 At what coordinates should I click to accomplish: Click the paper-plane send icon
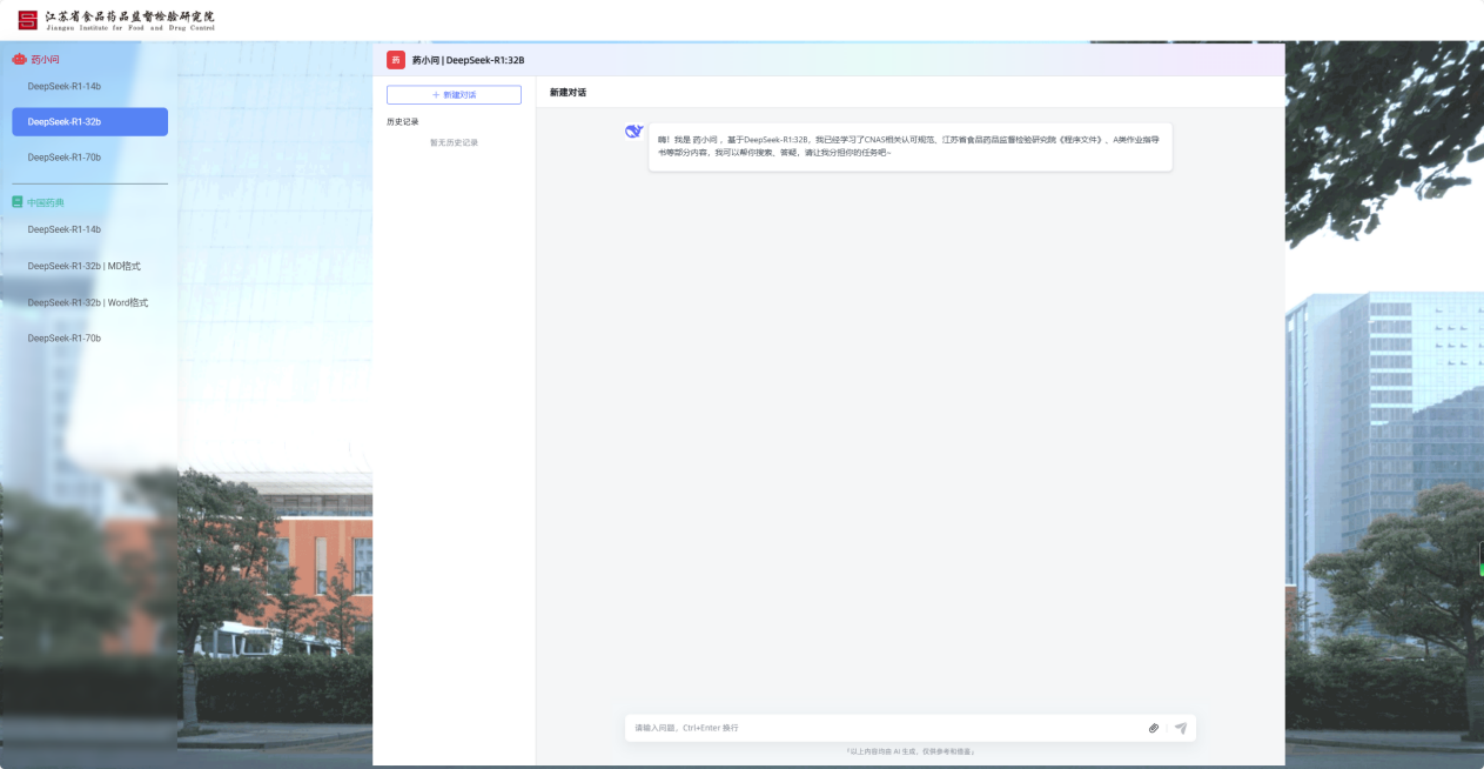(1181, 728)
